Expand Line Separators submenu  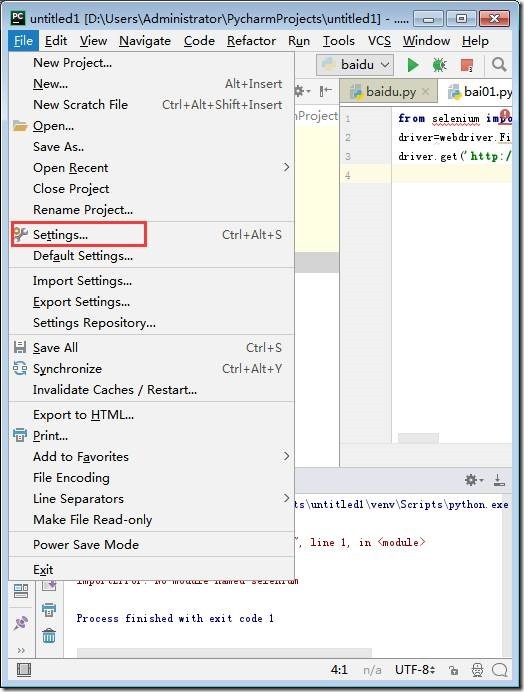coord(151,499)
